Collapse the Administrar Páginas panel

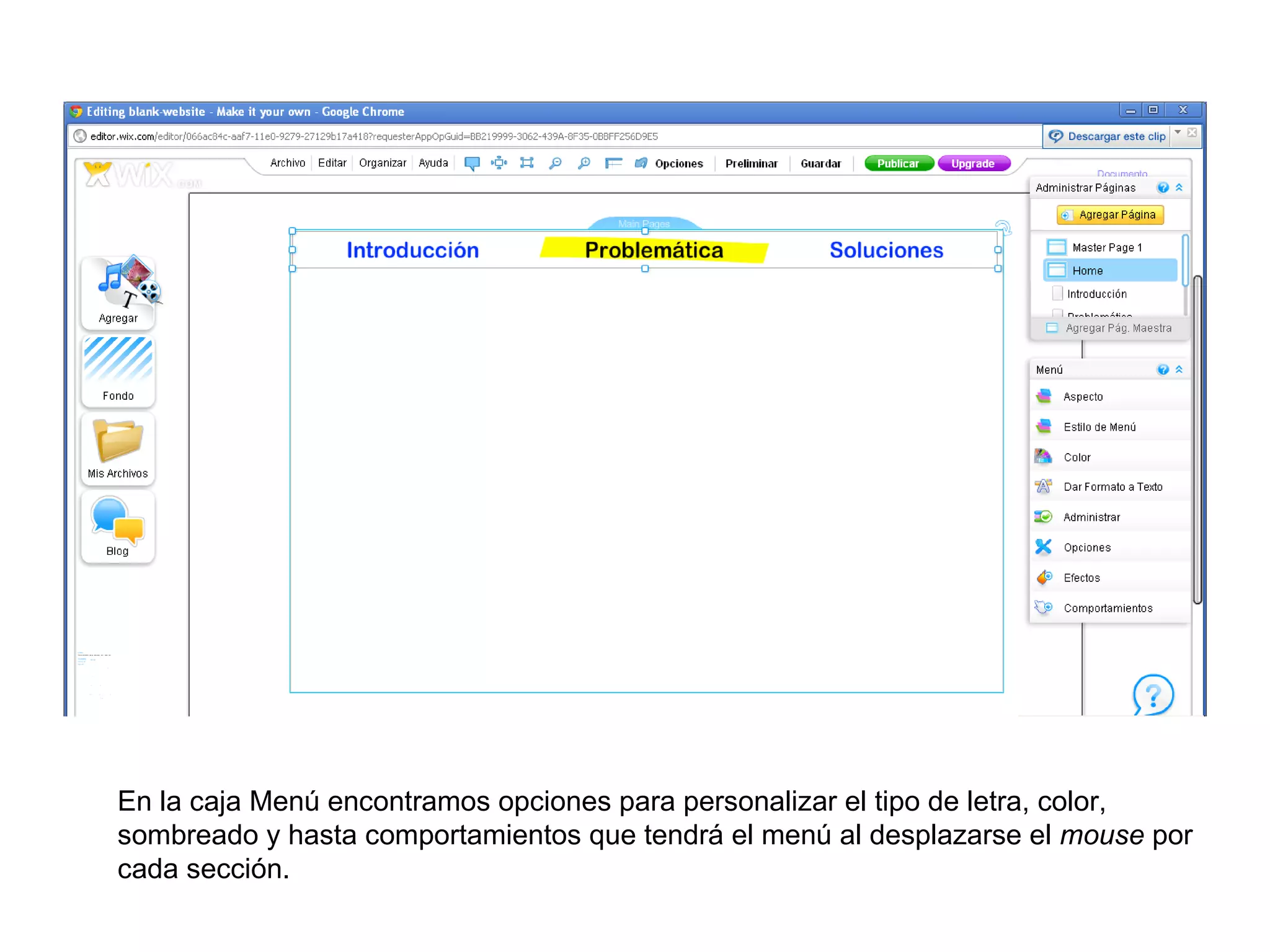[x=1179, y=187]
